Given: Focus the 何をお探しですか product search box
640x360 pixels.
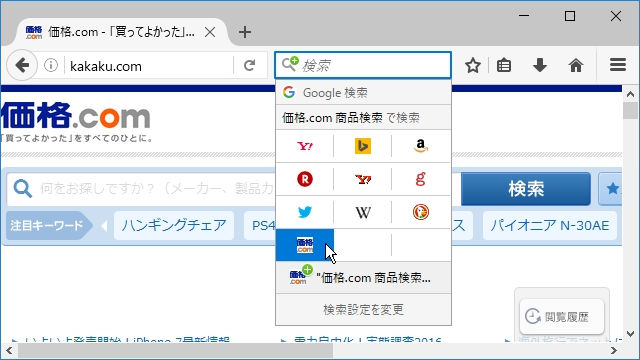Looking at the screenshot, I should point(141,189).
